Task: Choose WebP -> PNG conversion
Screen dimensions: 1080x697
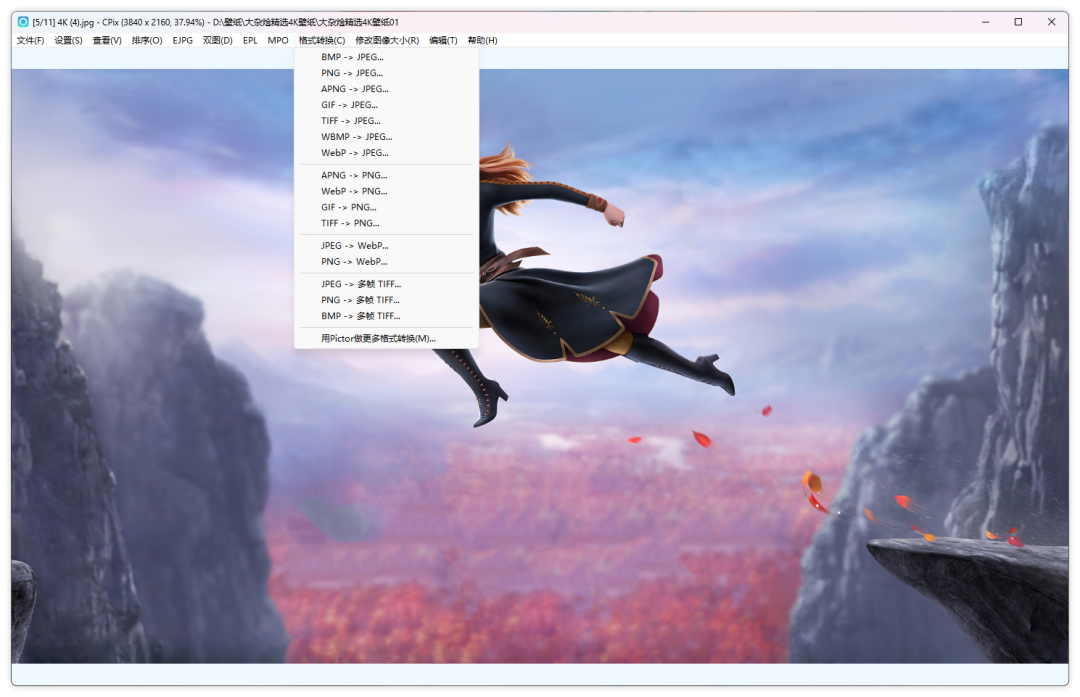Action: (386, 191)
